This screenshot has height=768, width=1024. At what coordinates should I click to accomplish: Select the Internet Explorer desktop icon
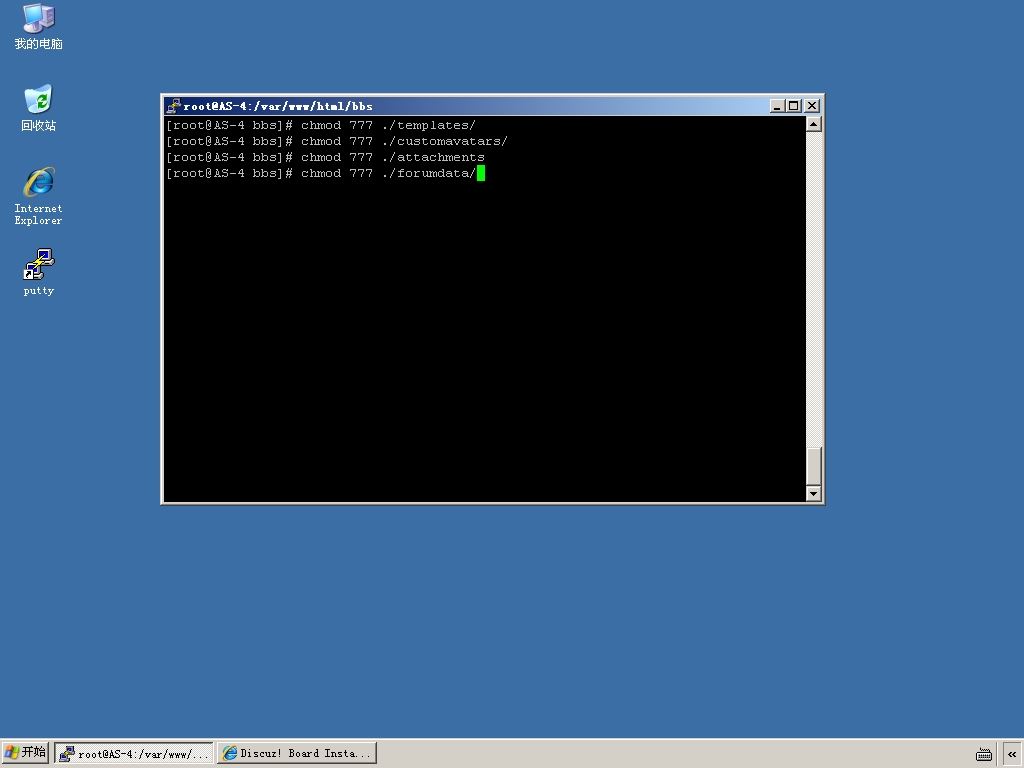pos(39,195)
